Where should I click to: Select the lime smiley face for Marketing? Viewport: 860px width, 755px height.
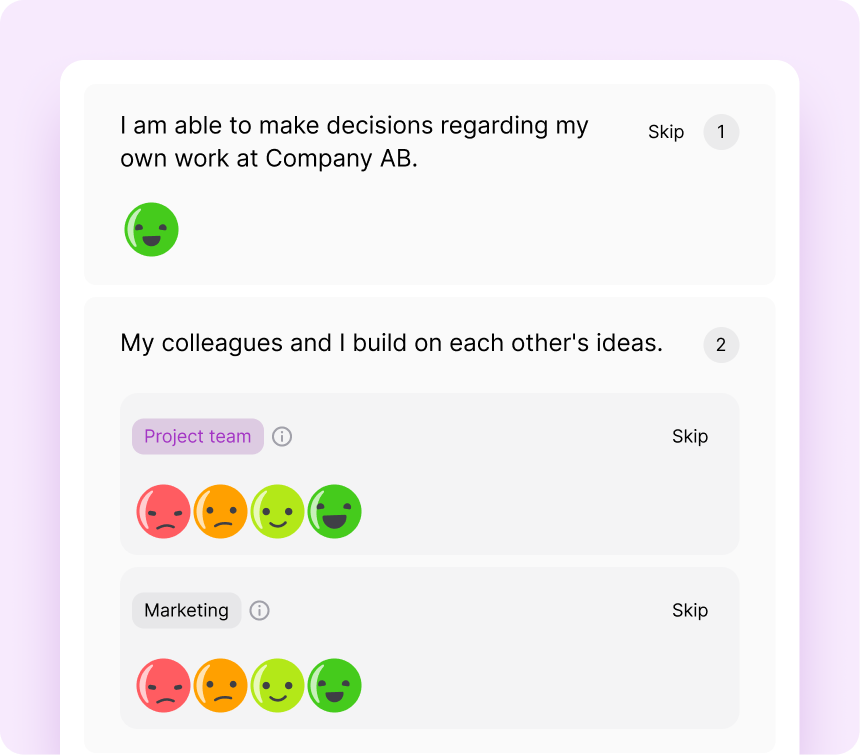pos(277,685)
